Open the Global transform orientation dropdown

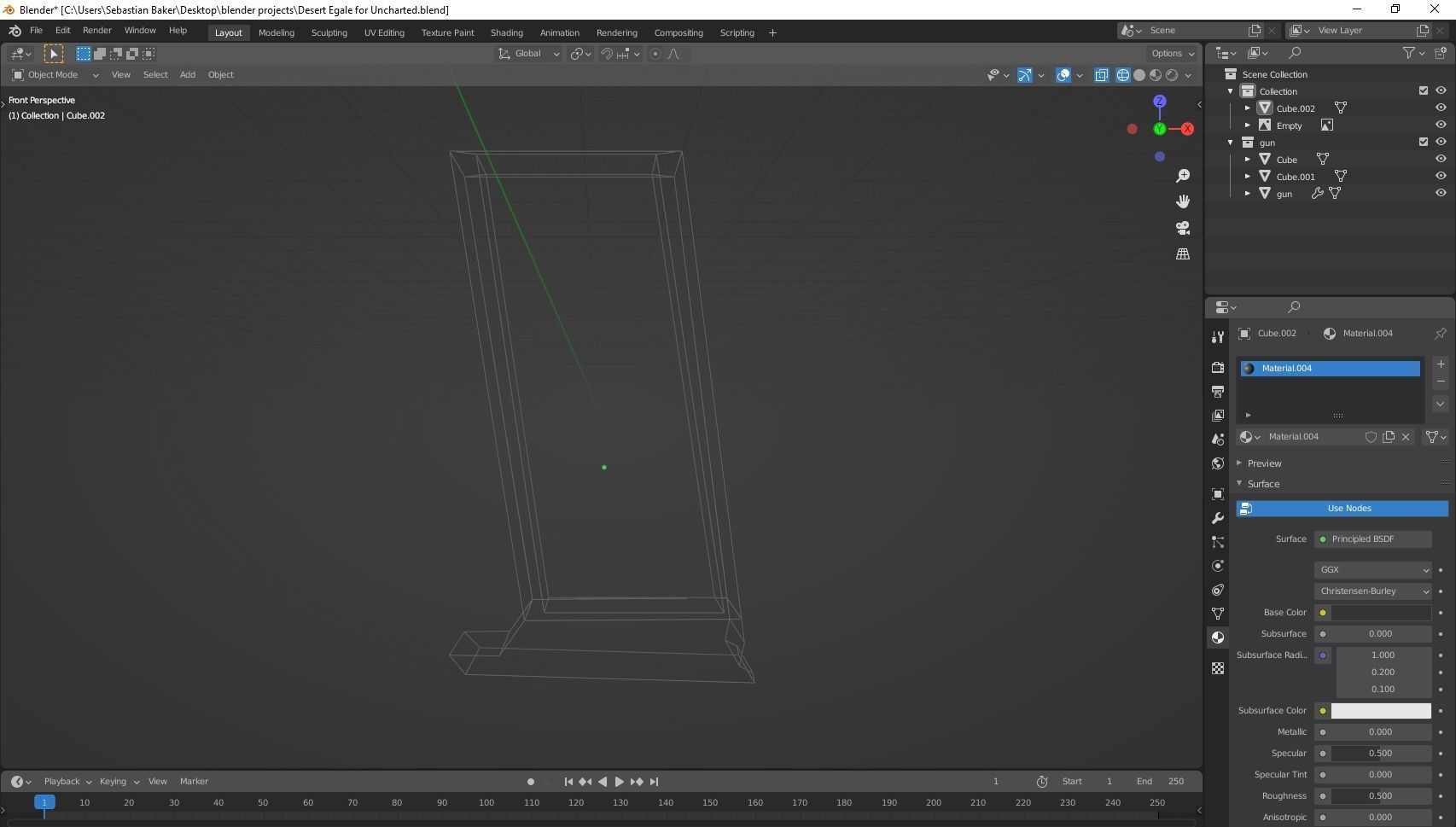coord(528,54)
